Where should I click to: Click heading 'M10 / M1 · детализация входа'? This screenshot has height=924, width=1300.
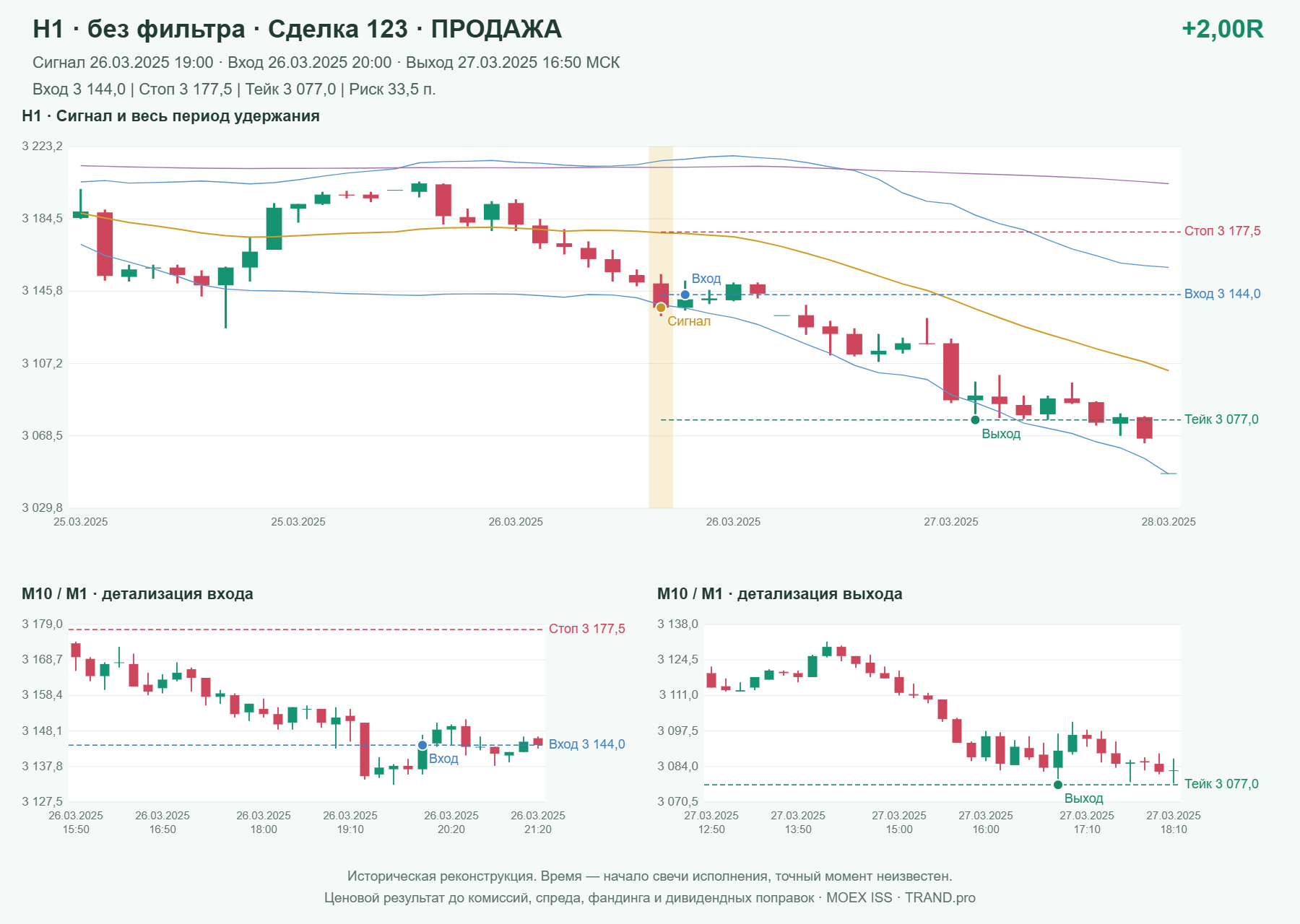click(137, 594)
